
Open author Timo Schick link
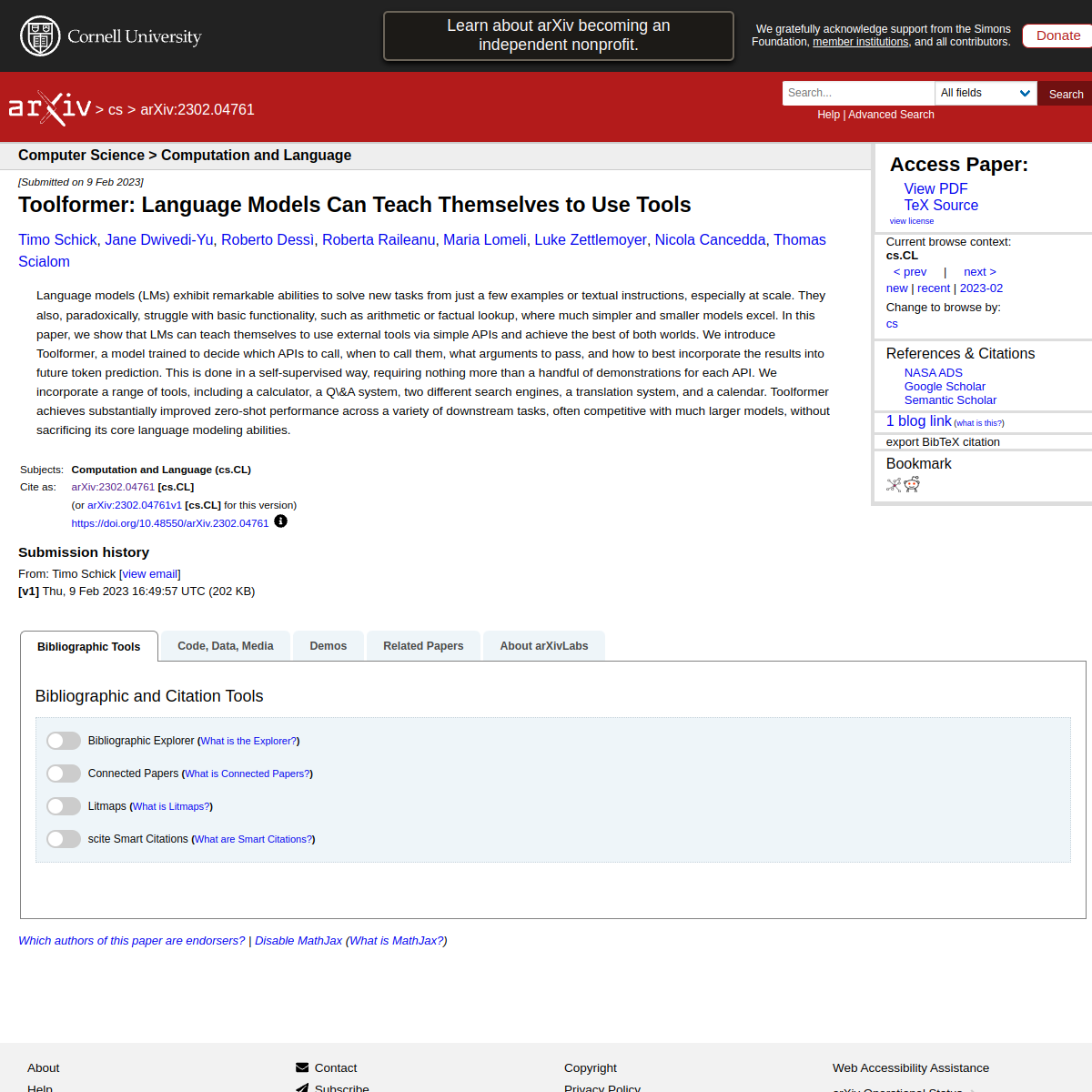tap(57, 240)
